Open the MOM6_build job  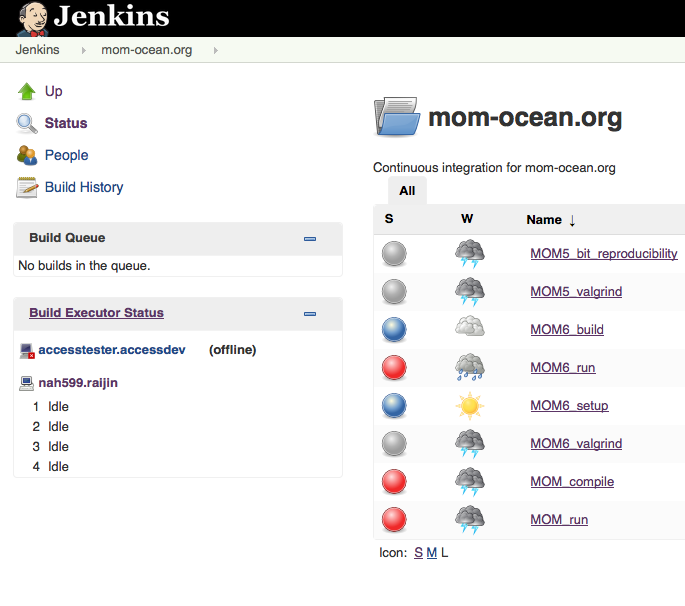coord(567,329)
